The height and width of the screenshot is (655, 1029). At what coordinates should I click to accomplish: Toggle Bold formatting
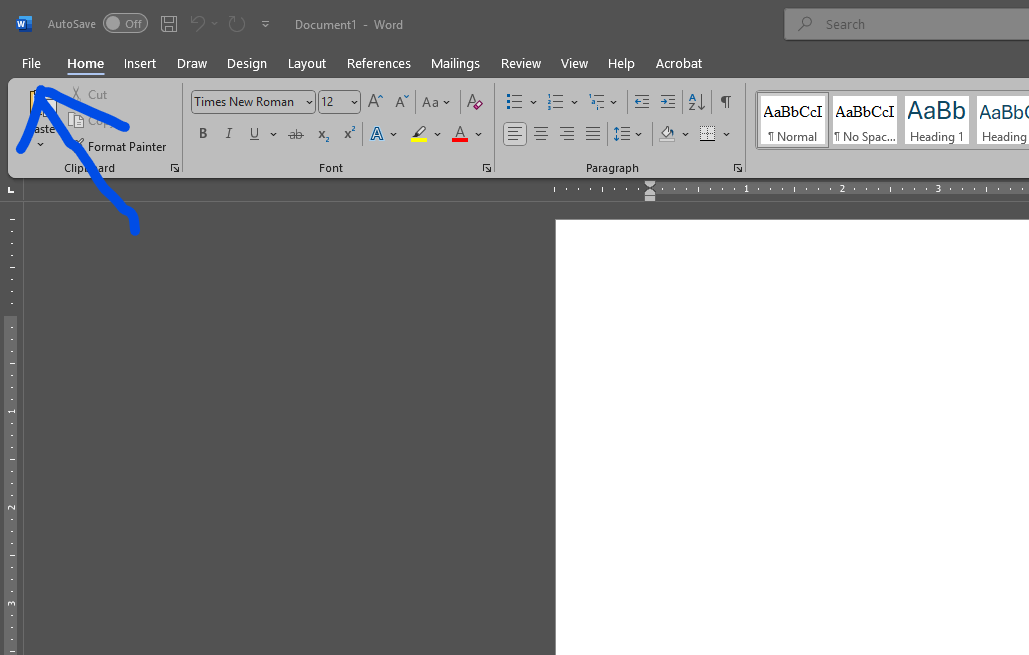click(x=203, y=134)
